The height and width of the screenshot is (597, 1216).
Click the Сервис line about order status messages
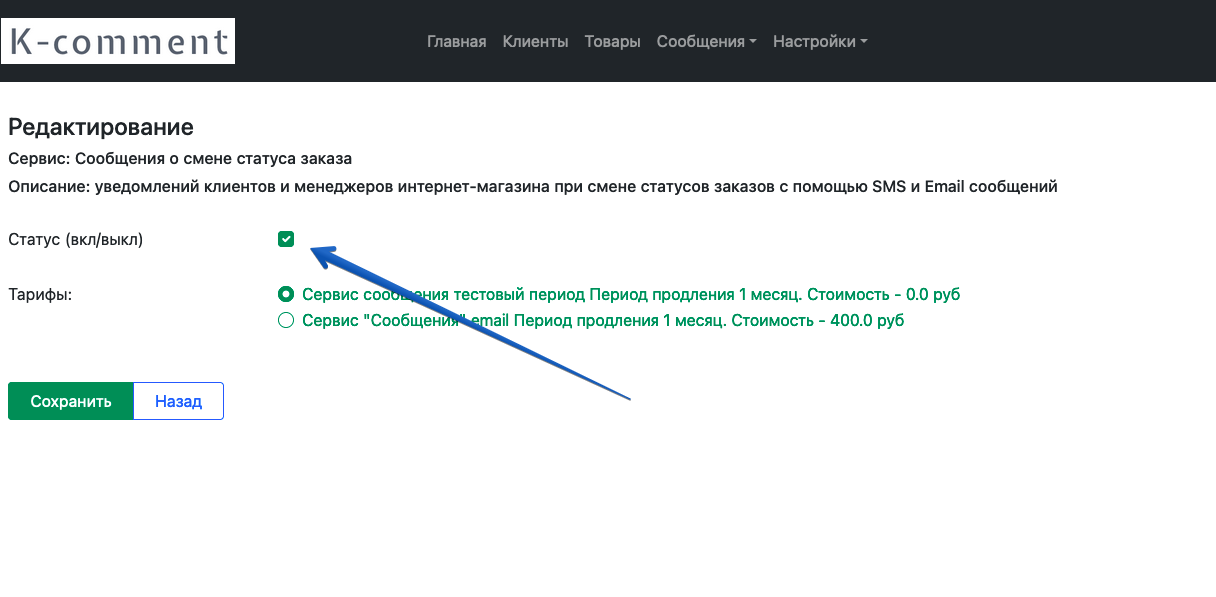[180, 158]
